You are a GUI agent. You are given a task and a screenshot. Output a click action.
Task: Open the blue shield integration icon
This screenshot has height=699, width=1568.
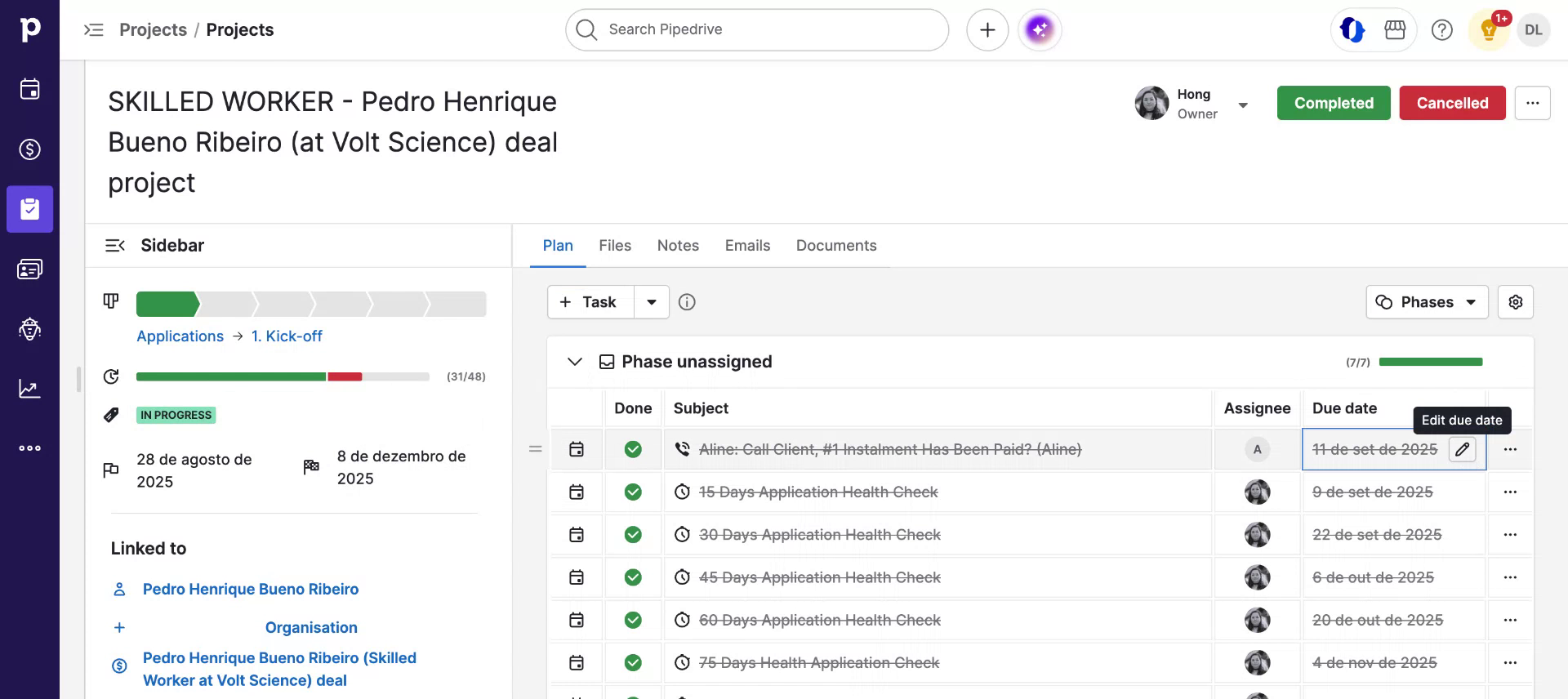click(1352, 30)
